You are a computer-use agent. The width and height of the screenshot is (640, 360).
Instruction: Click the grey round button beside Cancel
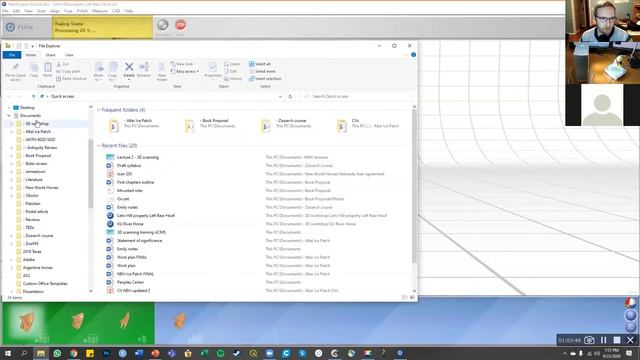click(162, 25)
